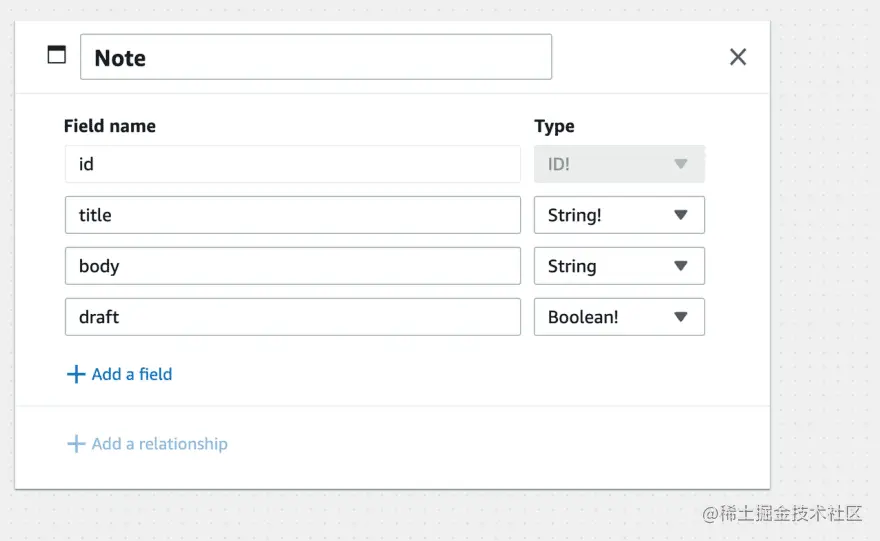Image resolution: width=880 pixels, height=541 pixels.
Task: Close the Note model card
Action: (x=738, y=57)
